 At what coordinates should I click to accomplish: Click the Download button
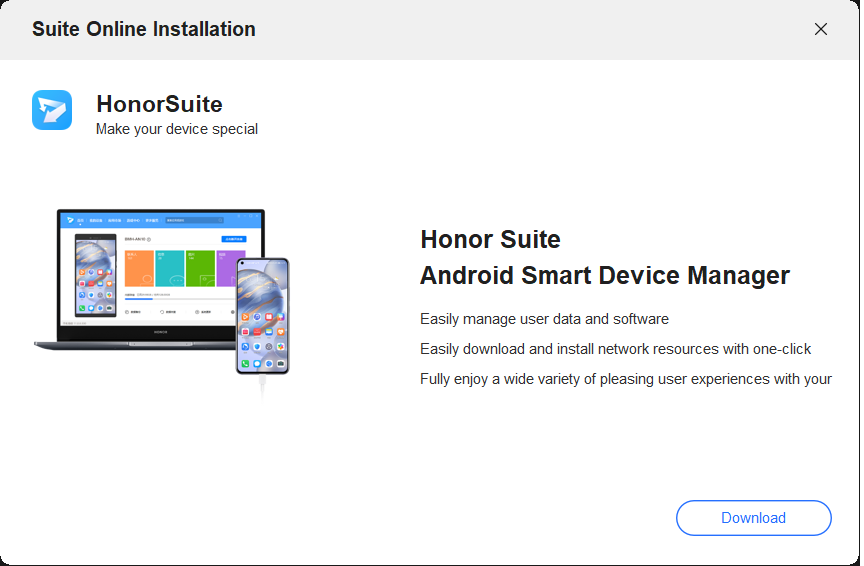(x=753, y=518)
